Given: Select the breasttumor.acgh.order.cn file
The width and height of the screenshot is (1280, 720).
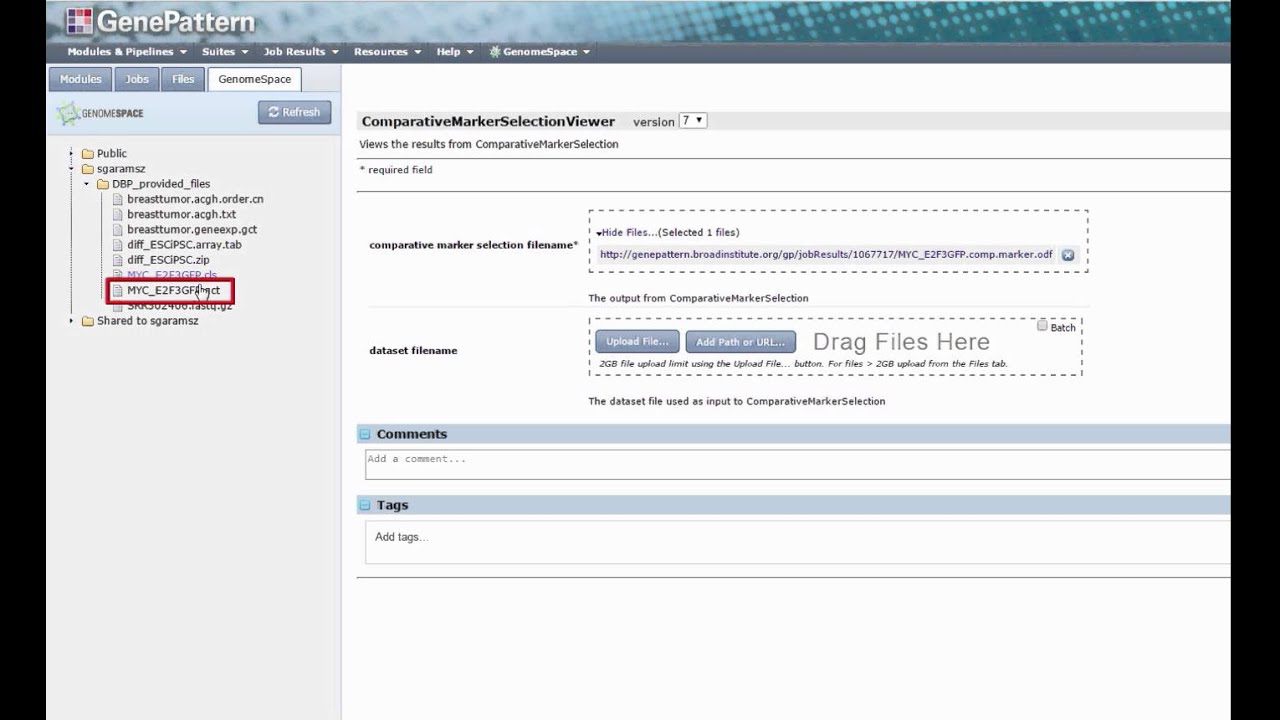Looking at the screenshot, I should pos(195,199).
